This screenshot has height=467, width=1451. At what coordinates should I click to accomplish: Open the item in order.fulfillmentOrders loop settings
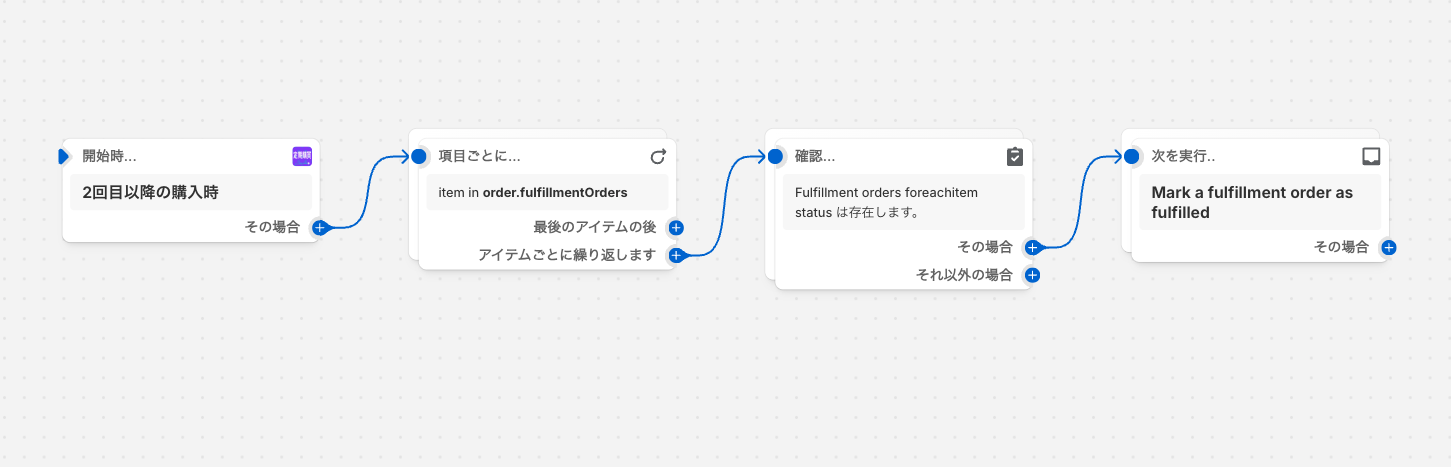point(546,192)
